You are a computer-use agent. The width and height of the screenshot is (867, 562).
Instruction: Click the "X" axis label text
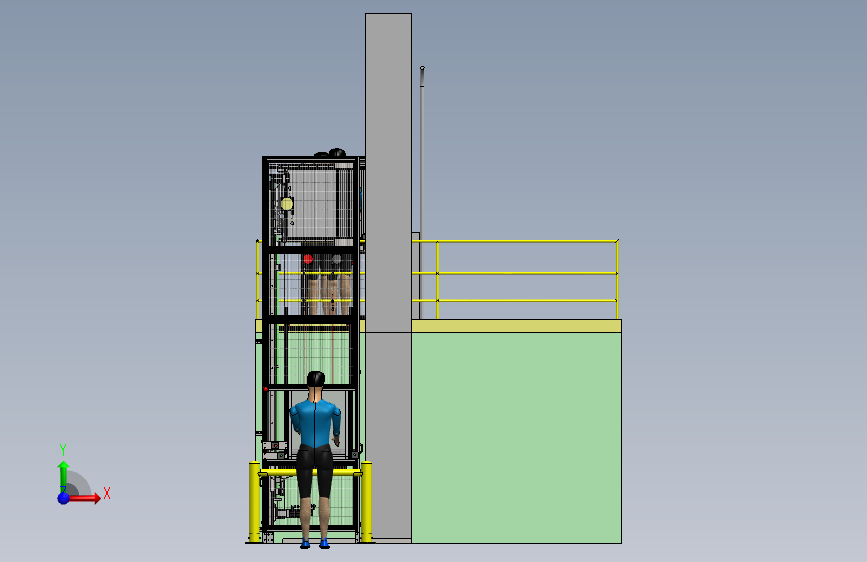107,493
